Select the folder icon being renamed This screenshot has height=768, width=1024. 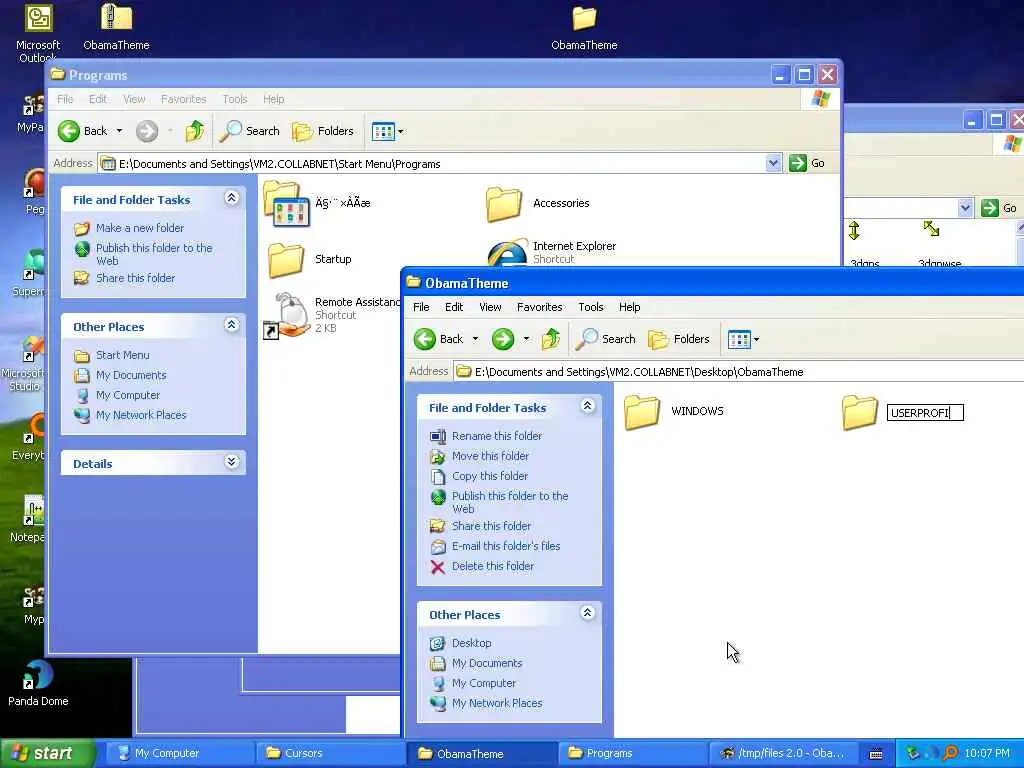point(859,412)
